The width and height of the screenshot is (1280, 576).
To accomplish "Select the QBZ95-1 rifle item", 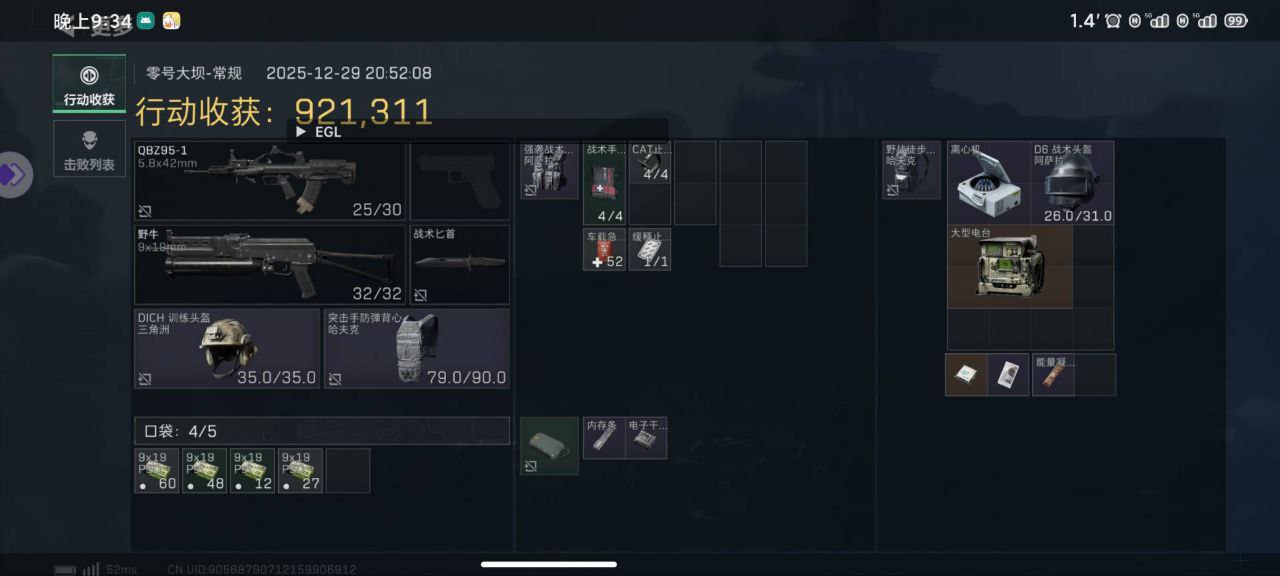I will (270, 181).
